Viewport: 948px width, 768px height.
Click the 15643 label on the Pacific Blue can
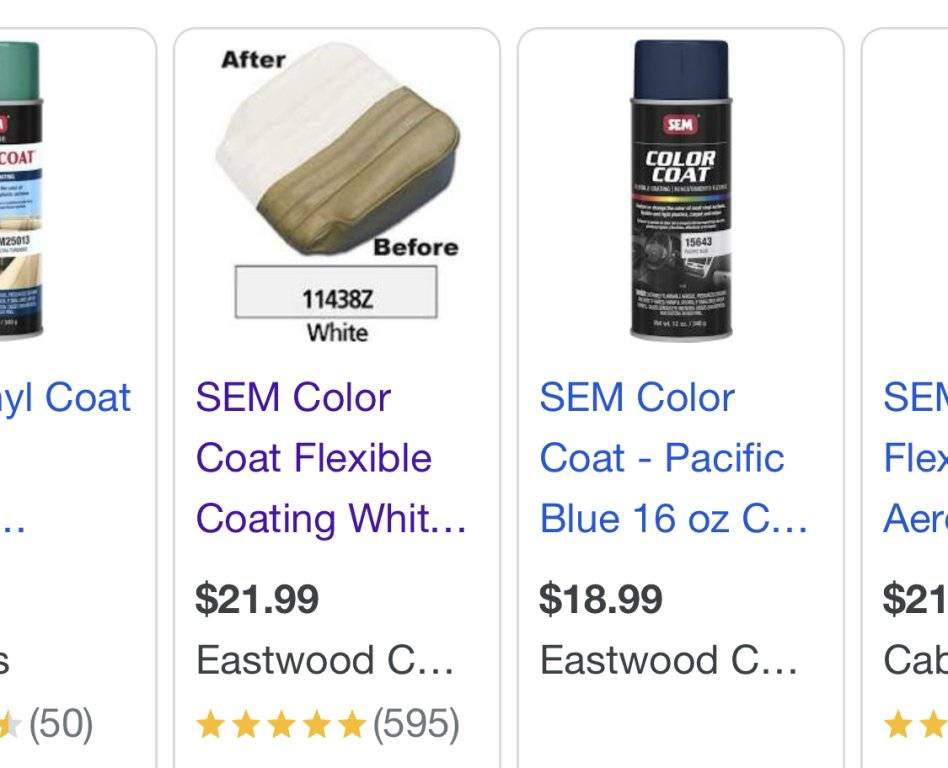[697, 244]
